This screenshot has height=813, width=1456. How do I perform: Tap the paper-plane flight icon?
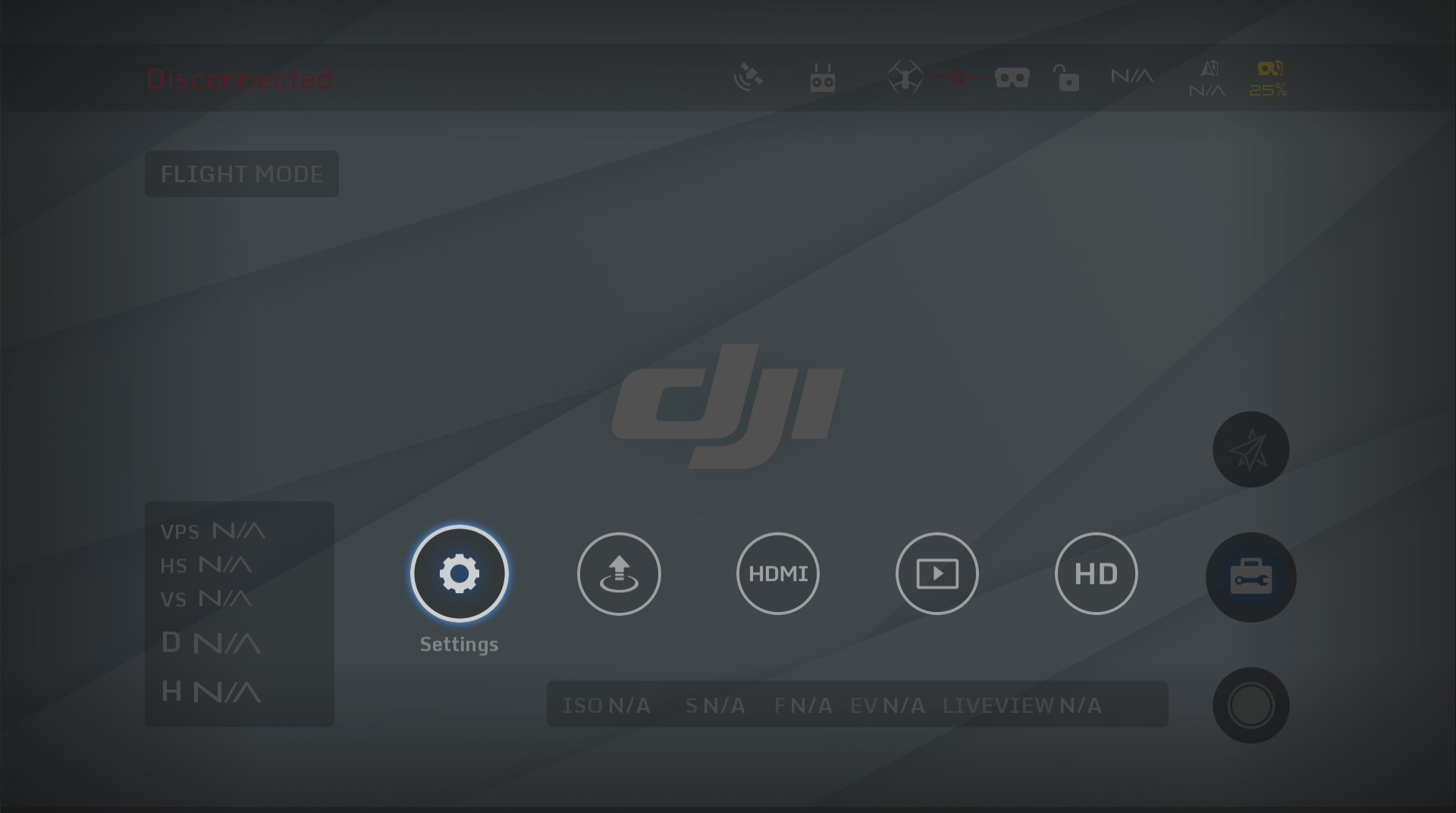tap(1251, 450)
